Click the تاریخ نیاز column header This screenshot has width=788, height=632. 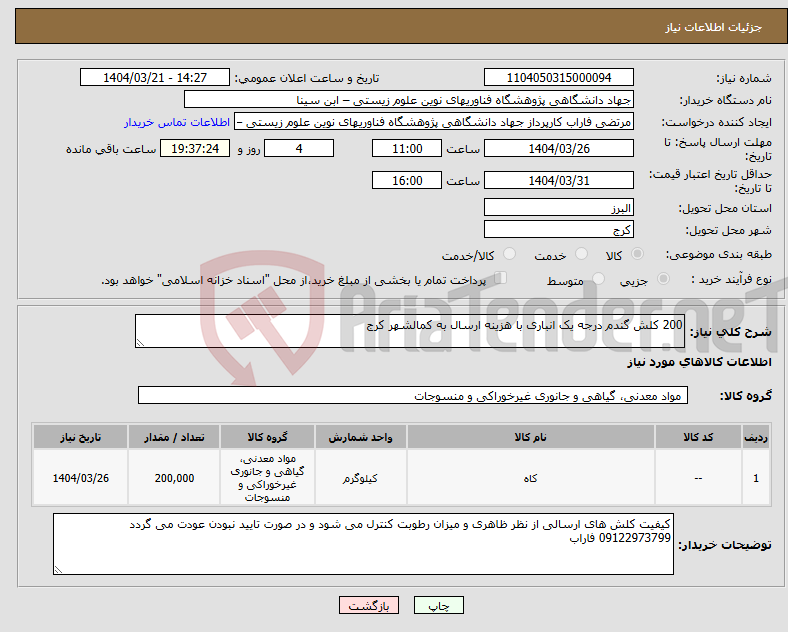(x=80, y=437)
